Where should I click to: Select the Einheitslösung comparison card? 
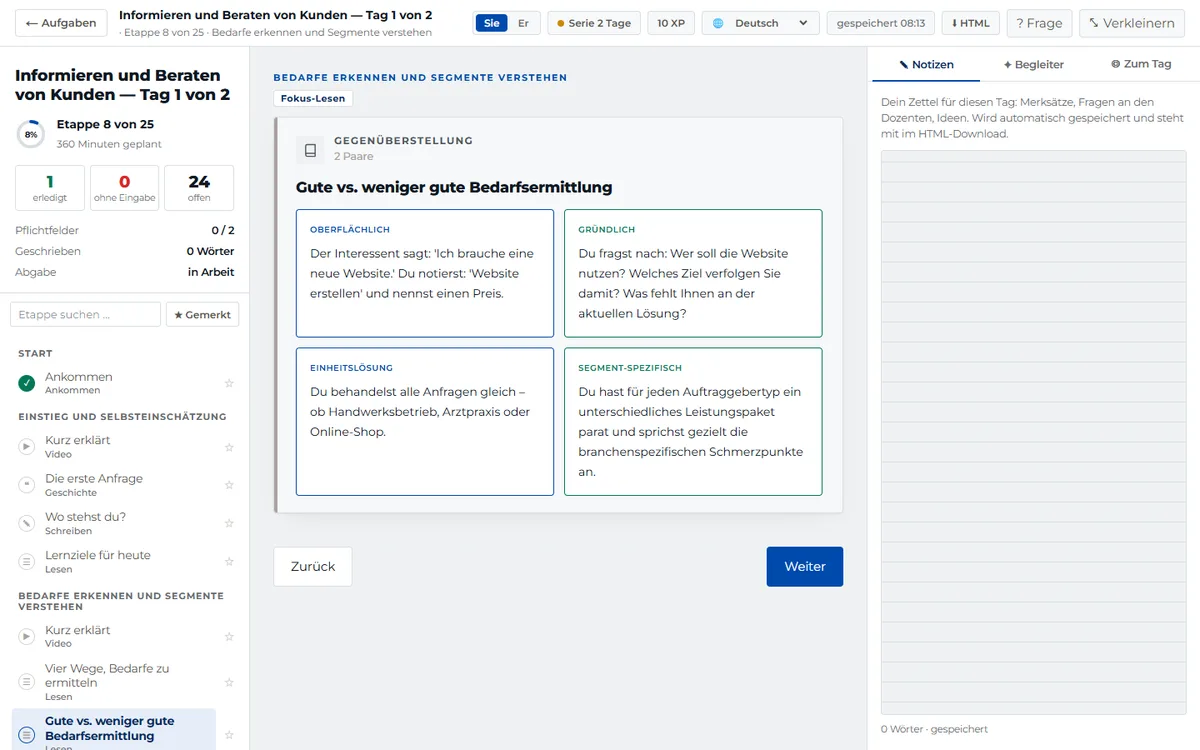[425, 422]
